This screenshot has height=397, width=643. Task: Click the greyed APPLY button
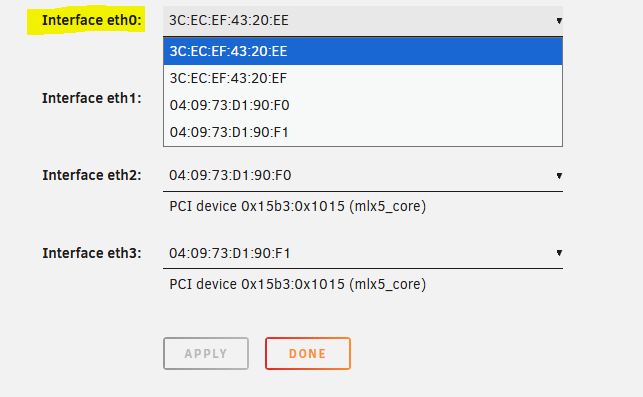coord(206,354)
